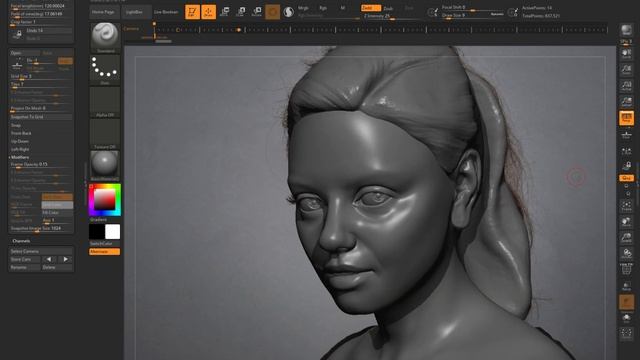The height and width of the screenshot is (360, 640).
Task: Click the Select Camera button
Action: coord(41,251)
